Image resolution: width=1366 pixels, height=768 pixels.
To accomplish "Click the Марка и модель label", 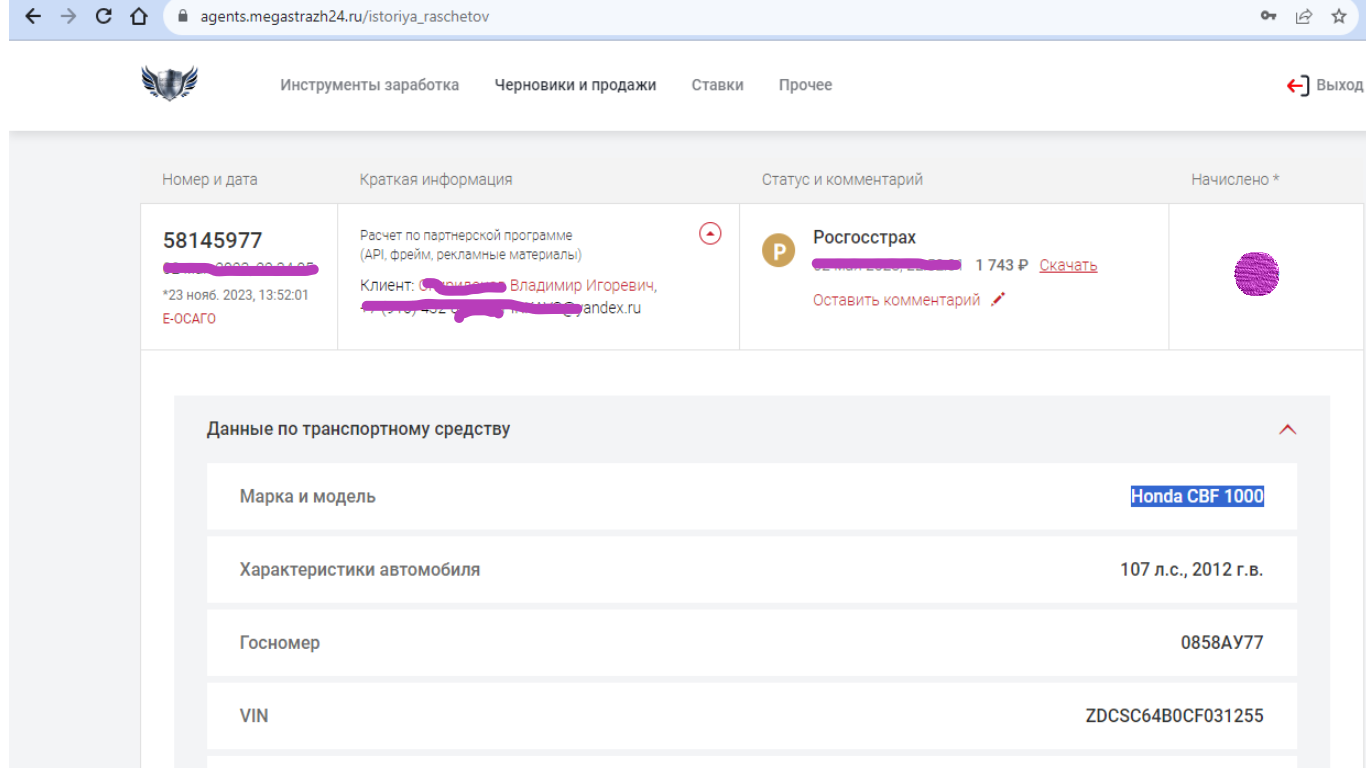I will pyautogui.click(x=308, y=497).
